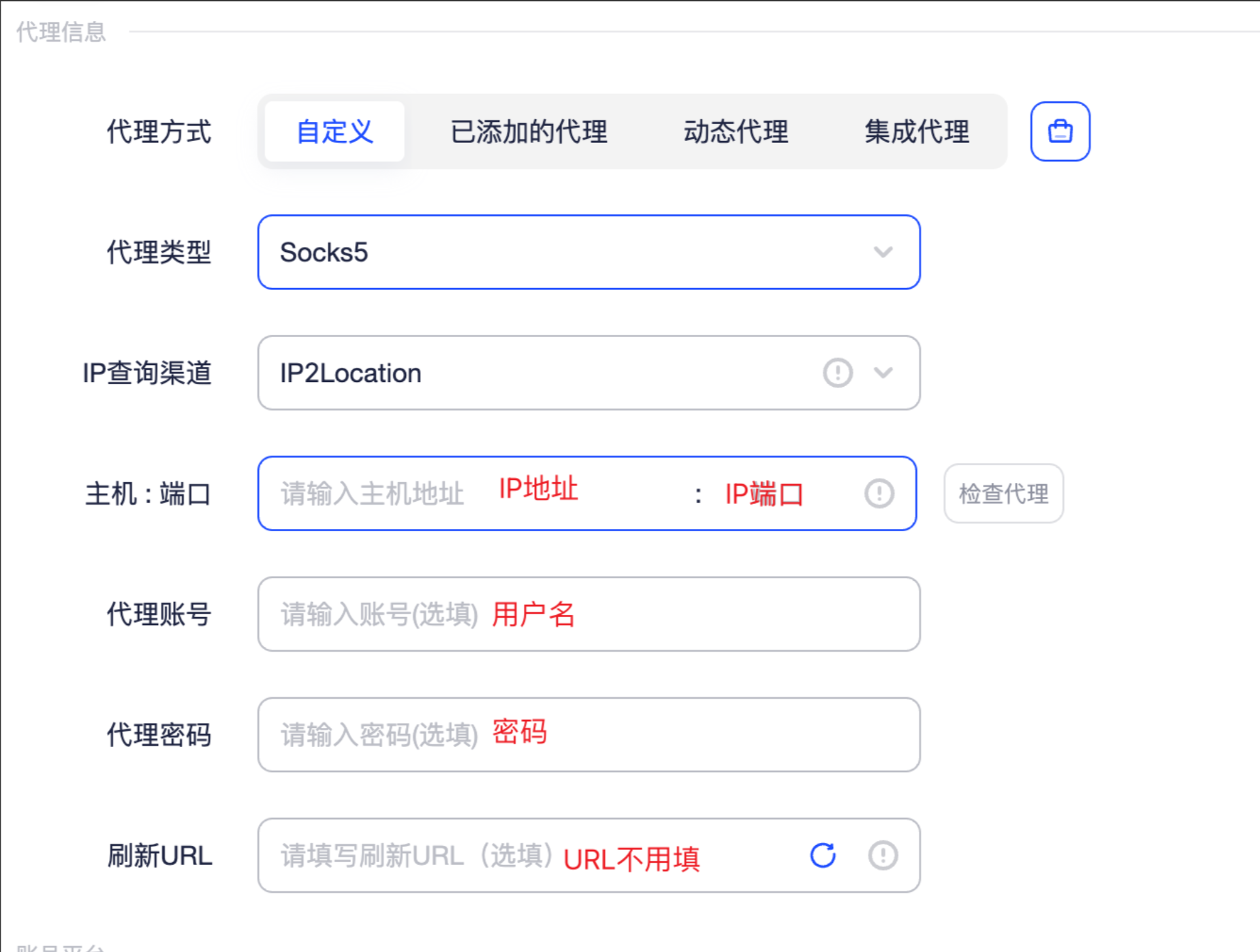Click the 检查代理 button

(x=1003, y=494)
